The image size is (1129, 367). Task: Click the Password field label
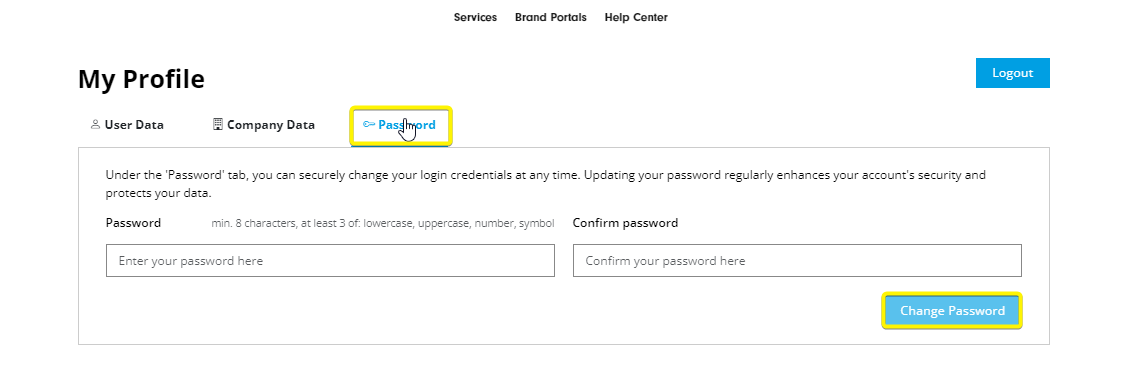coord(133,223)
